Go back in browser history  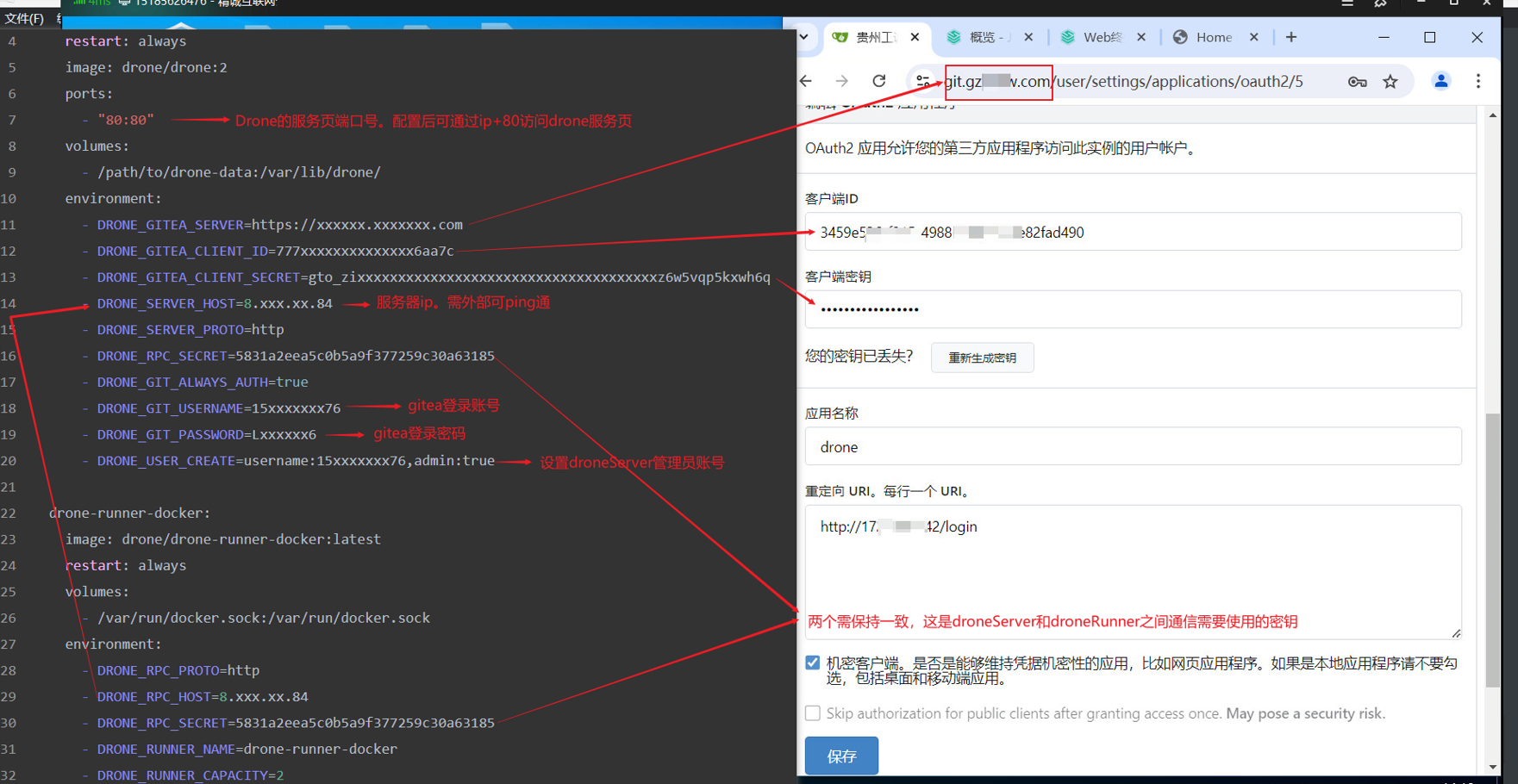coord(807,81)
